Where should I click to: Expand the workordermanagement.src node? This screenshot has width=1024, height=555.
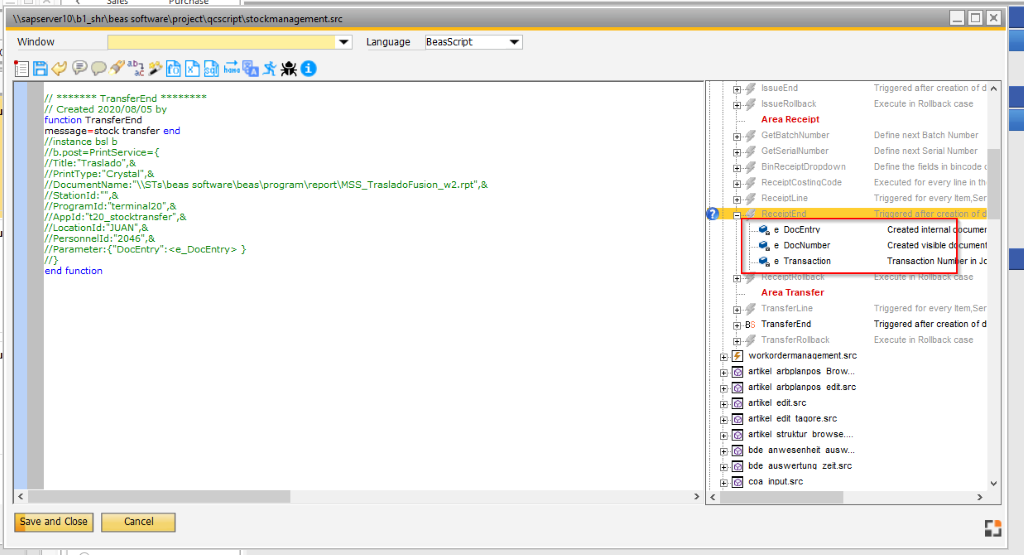(x=724, y=357)
